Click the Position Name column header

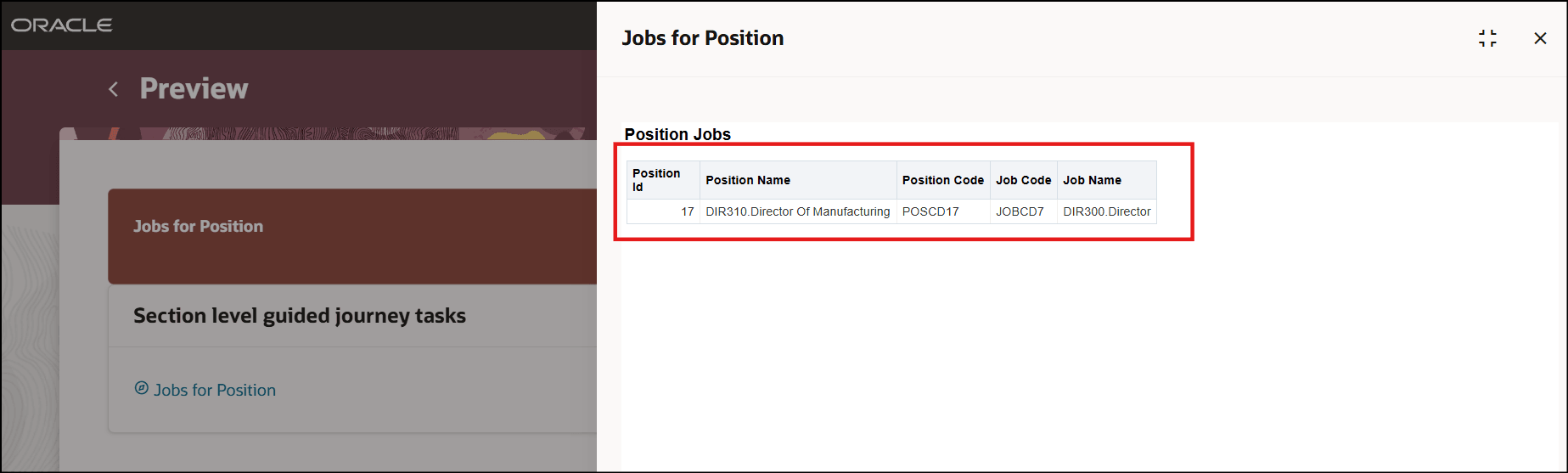coord(798,180)
